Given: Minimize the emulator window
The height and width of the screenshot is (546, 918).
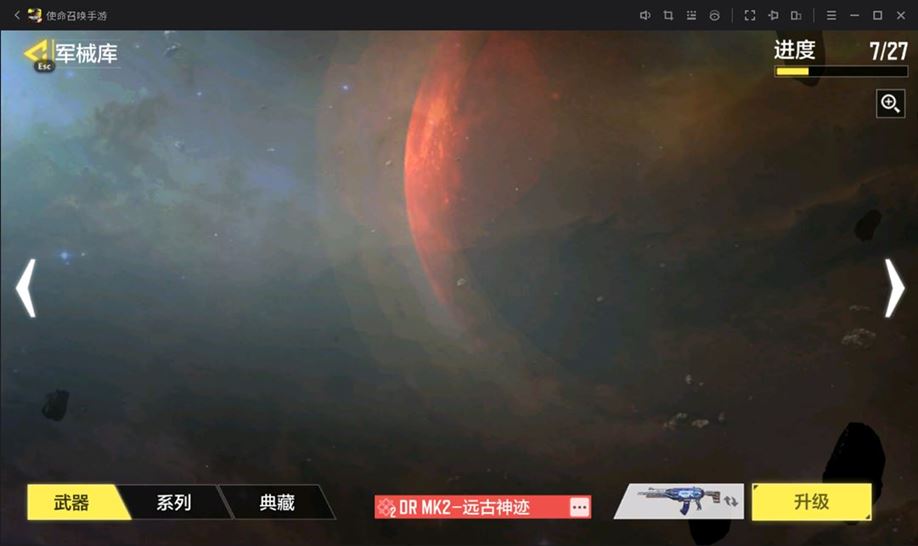Looking at the screenshot, I should coord(854,15).
